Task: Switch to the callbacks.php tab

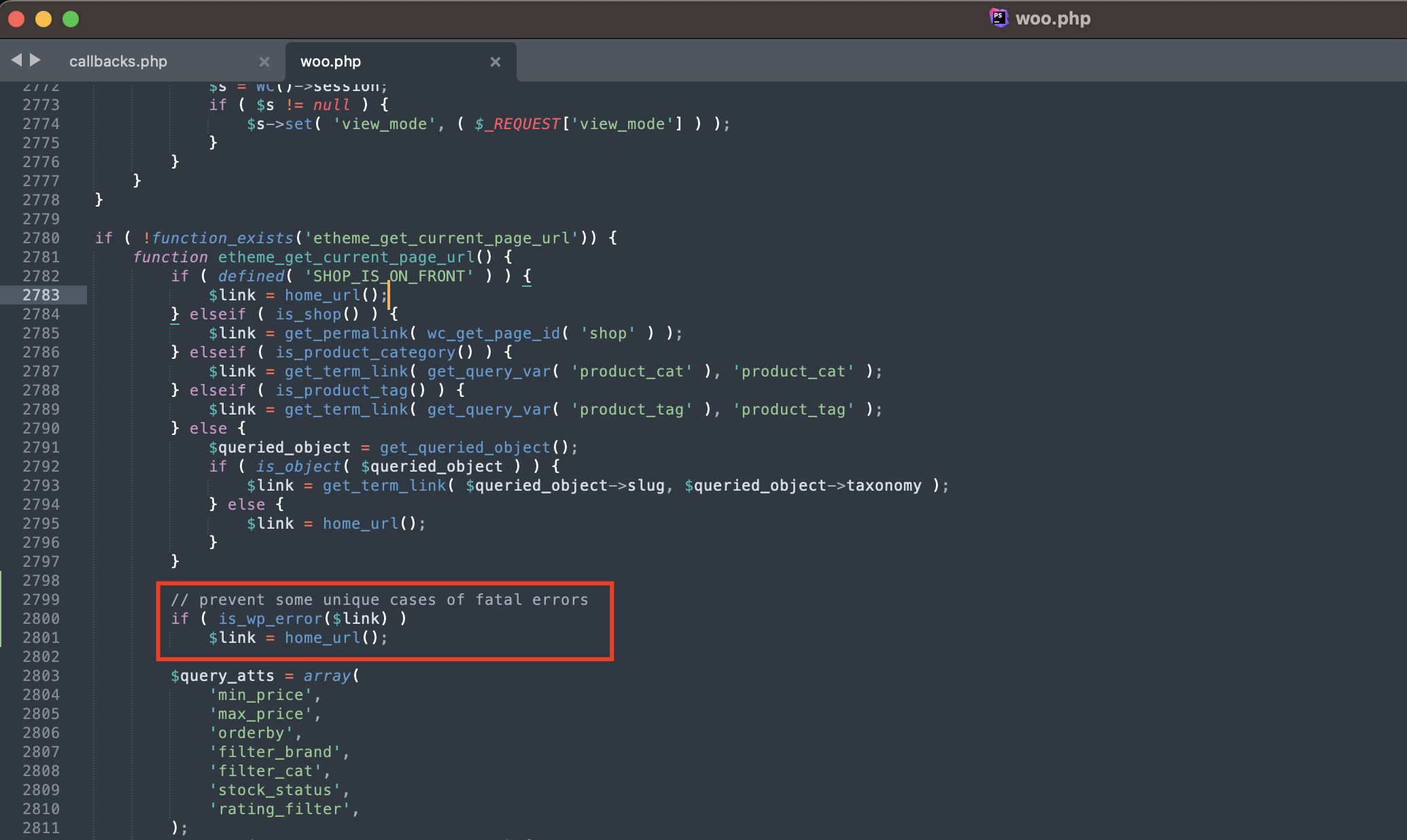Action: pos(118,61)
